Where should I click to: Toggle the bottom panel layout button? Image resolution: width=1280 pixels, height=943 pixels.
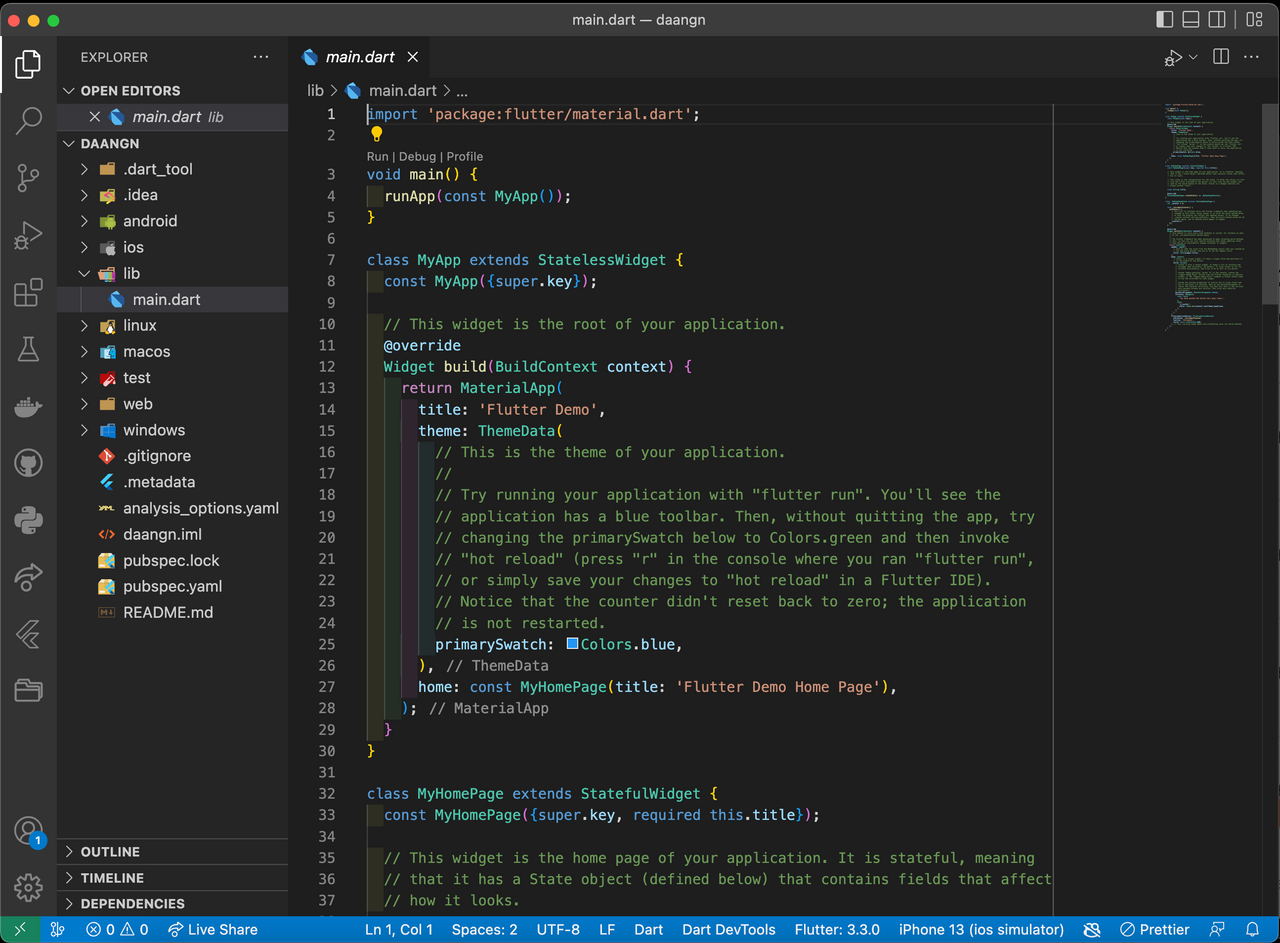[x=1191, y=20]
